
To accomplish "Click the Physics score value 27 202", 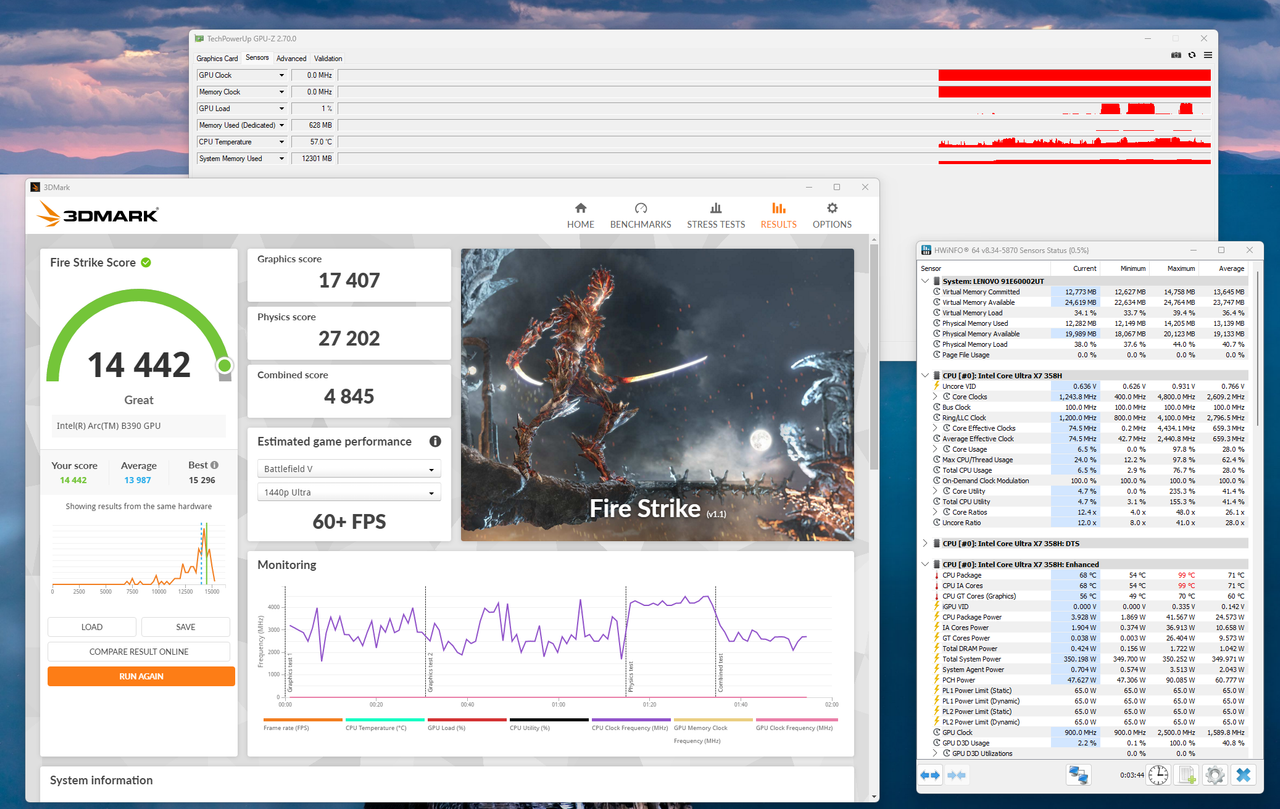I will point(349,339).
